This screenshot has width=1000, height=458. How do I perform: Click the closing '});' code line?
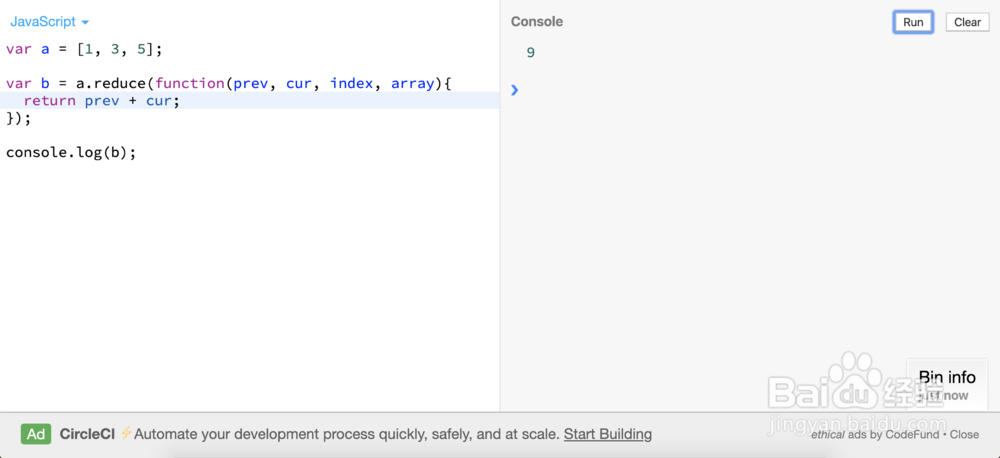pyautogui.click(x=19, y=118)
